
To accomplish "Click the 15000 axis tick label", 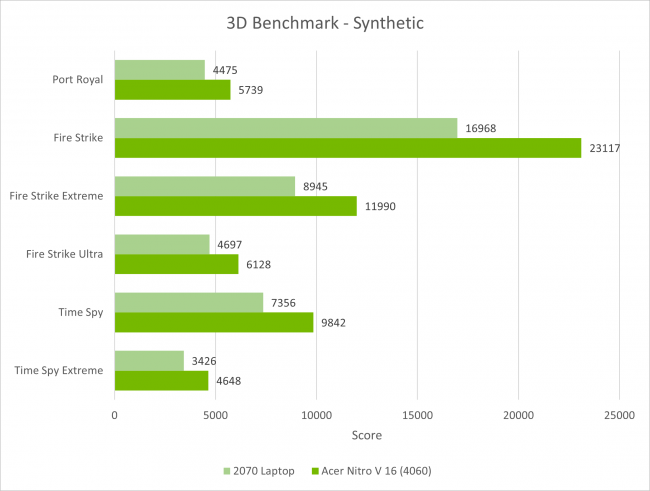I will [417, 415].
